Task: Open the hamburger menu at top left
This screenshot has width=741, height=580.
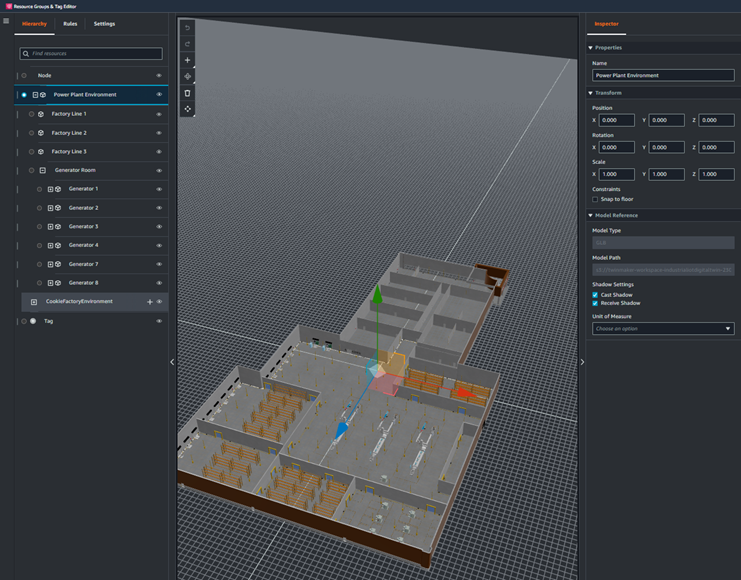Action: tap(6, 21)
